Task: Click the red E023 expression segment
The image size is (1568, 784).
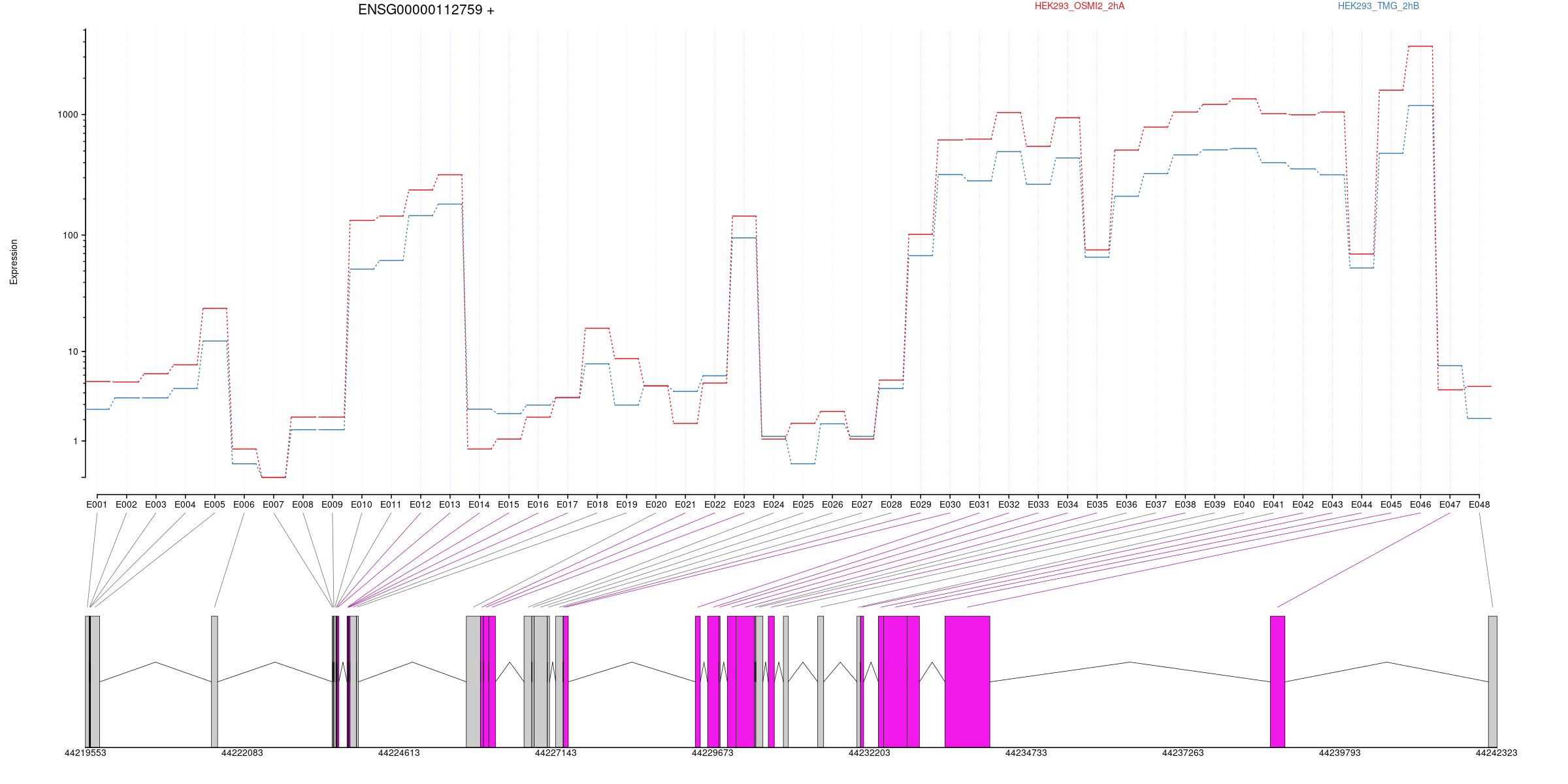Action: click(x=744, y=216)
